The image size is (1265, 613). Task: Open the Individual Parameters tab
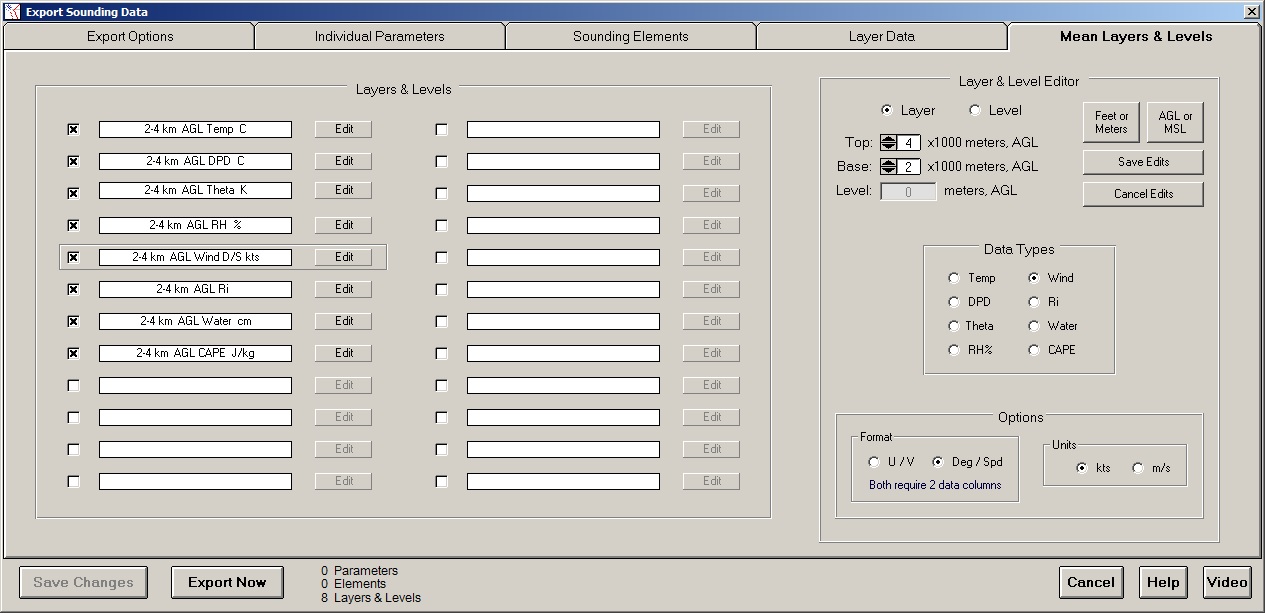pyautogui.click(x=380, y=36)
